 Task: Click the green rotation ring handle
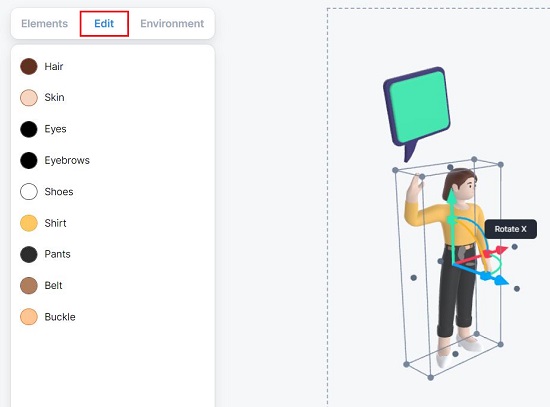pos(499,265)
